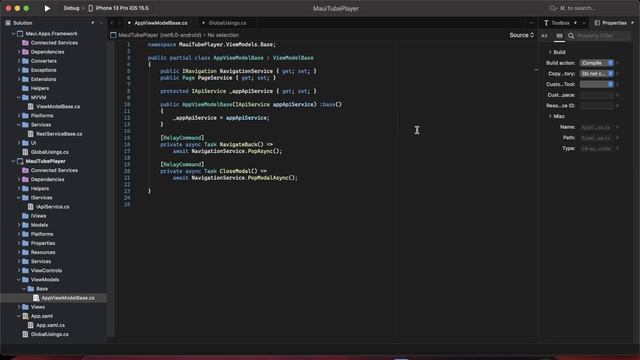
Task: Collapse the Services folder in Maui.Apps.Framework
Action: (19, 125)
